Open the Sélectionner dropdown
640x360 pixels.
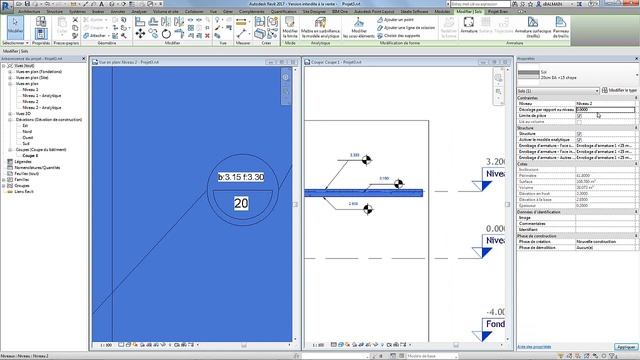tap(16, 43)
